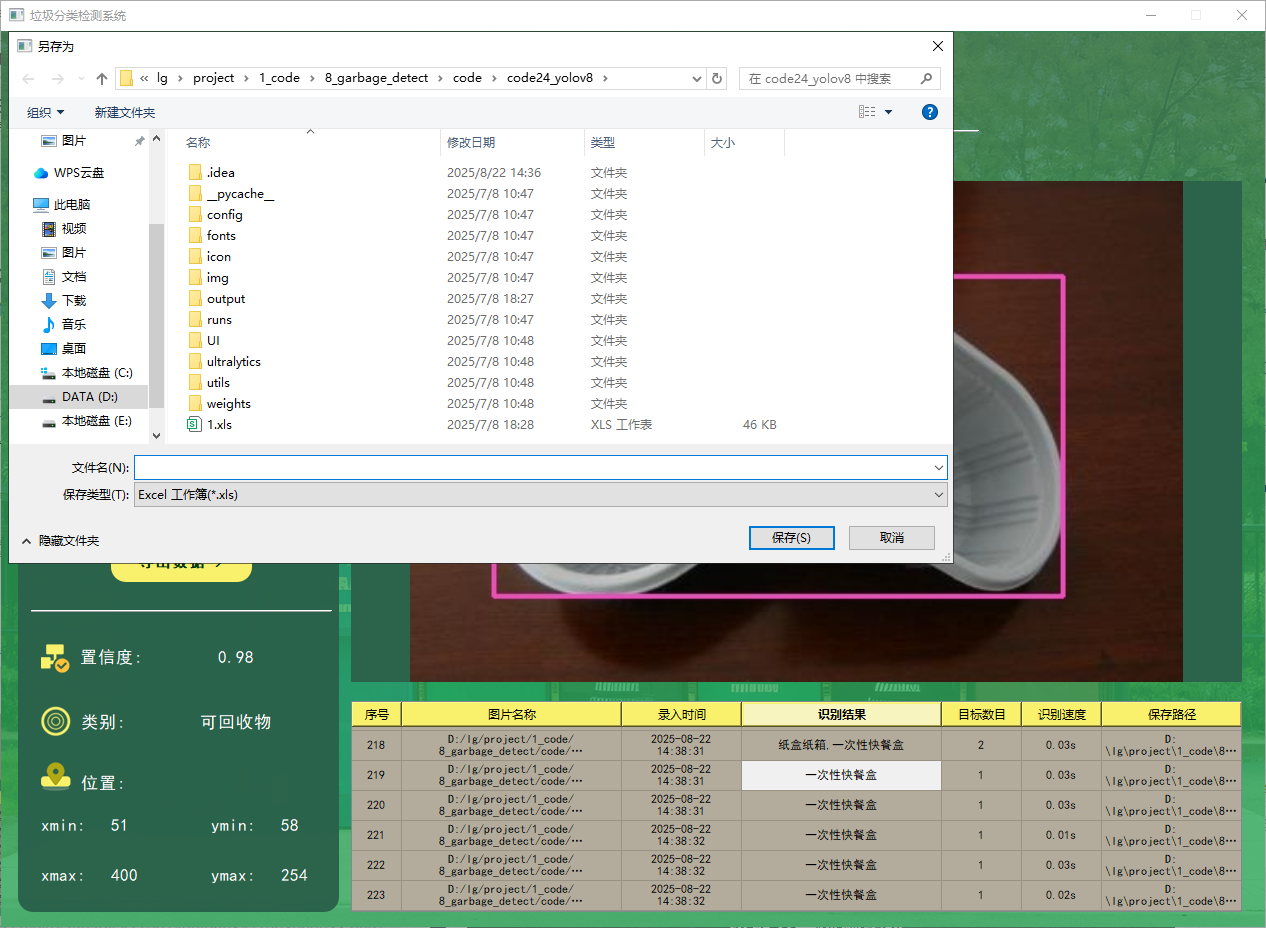1266x928 pixels.
Task: Select the icon folder's icon
Action: point(195,257)
